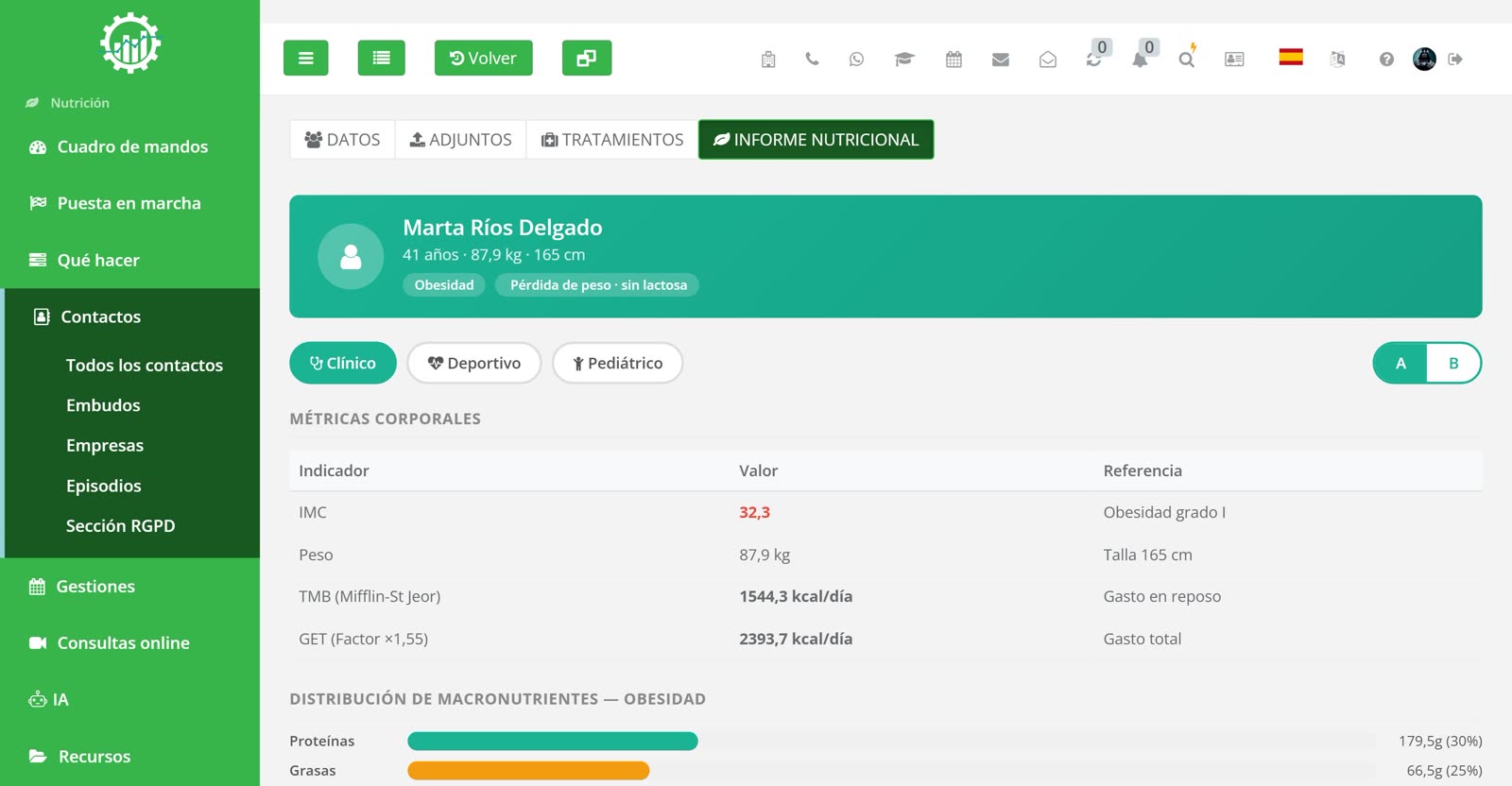Image resolution: width=1512 pixels, height=786 pixels.
Task: Open the list view button
Action: pos(381,58)
